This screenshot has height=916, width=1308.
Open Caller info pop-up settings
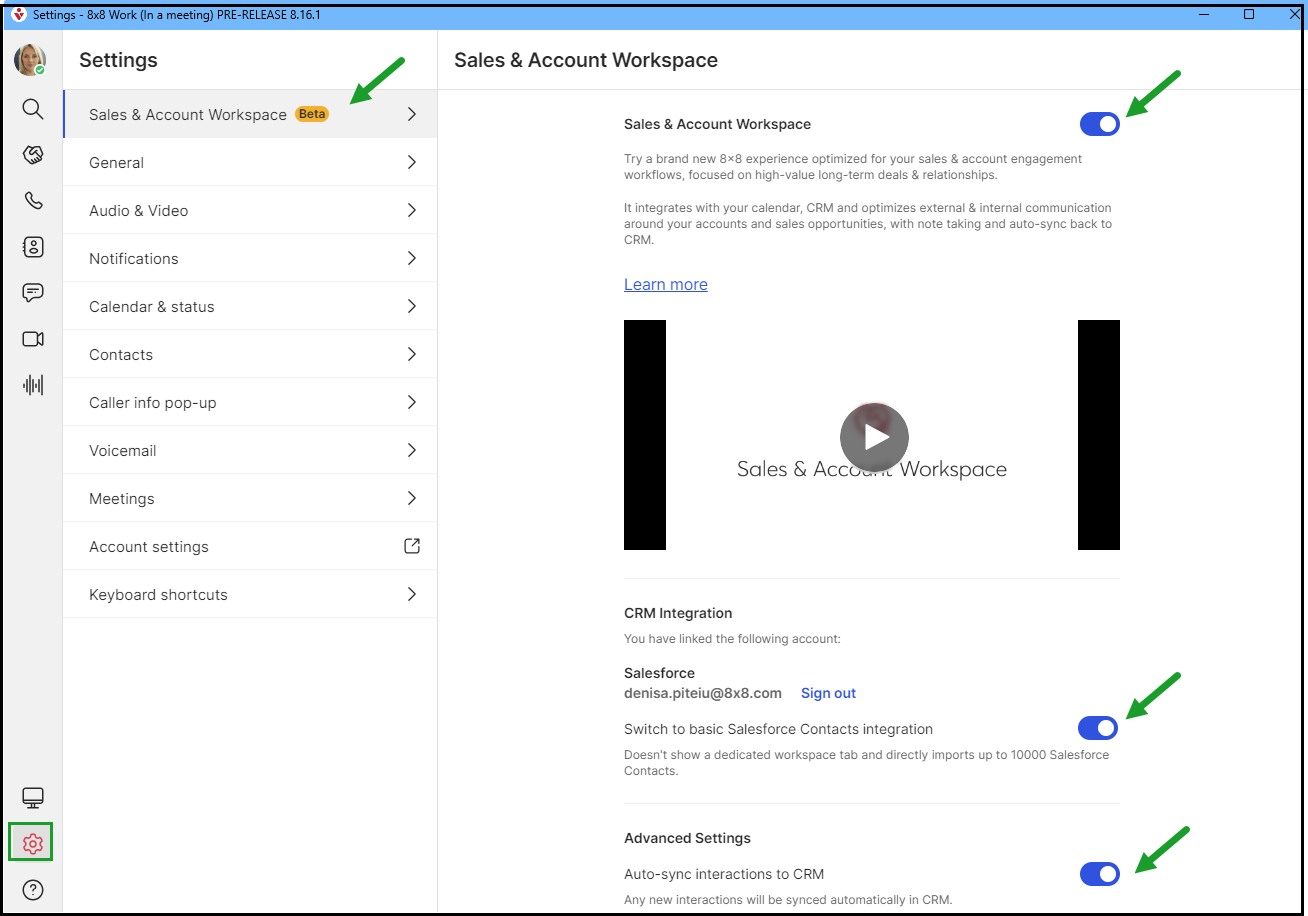pos(250,402)
